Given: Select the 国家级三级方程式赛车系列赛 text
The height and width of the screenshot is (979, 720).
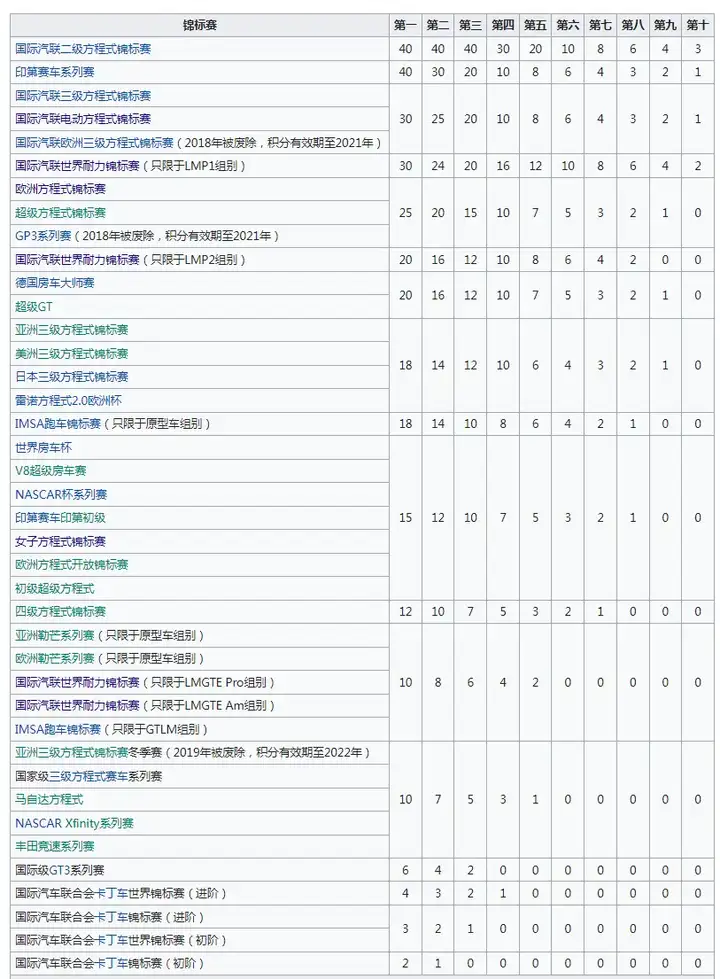Looking at the screenshot, I should tap(89, 776).
